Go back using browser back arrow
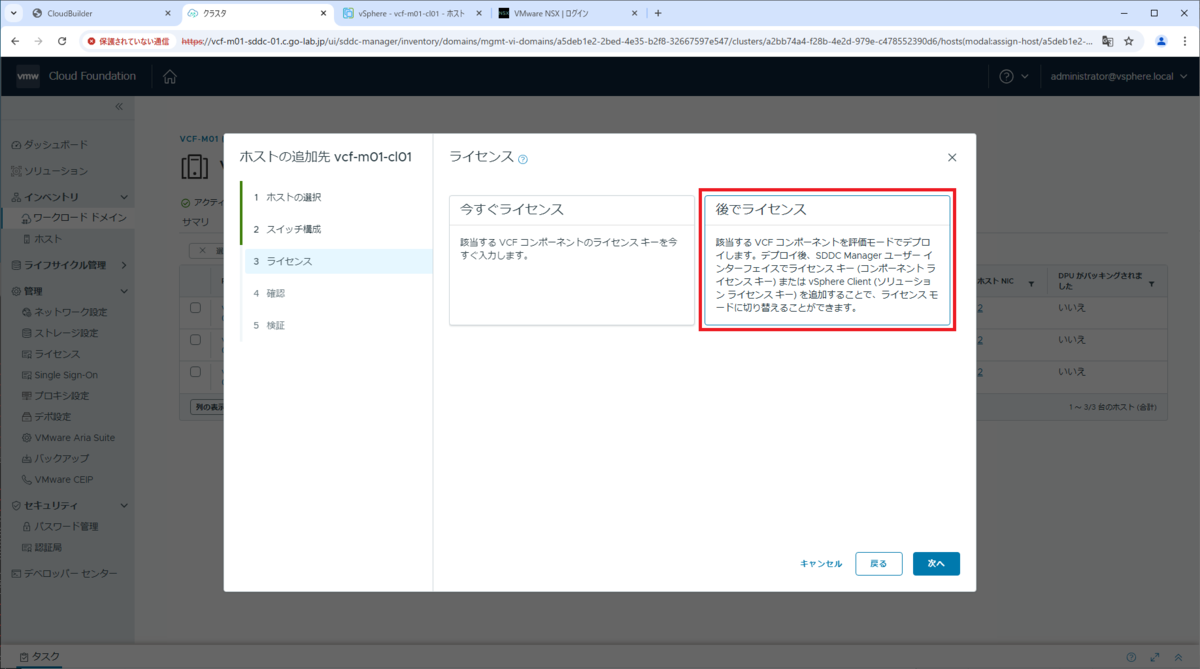The image size is (1200, 669). pos(15,41)
